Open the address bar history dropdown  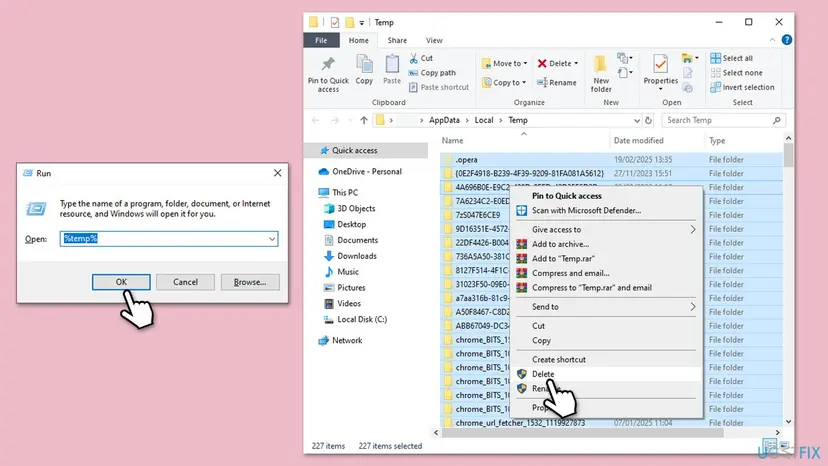click(636, 120)
